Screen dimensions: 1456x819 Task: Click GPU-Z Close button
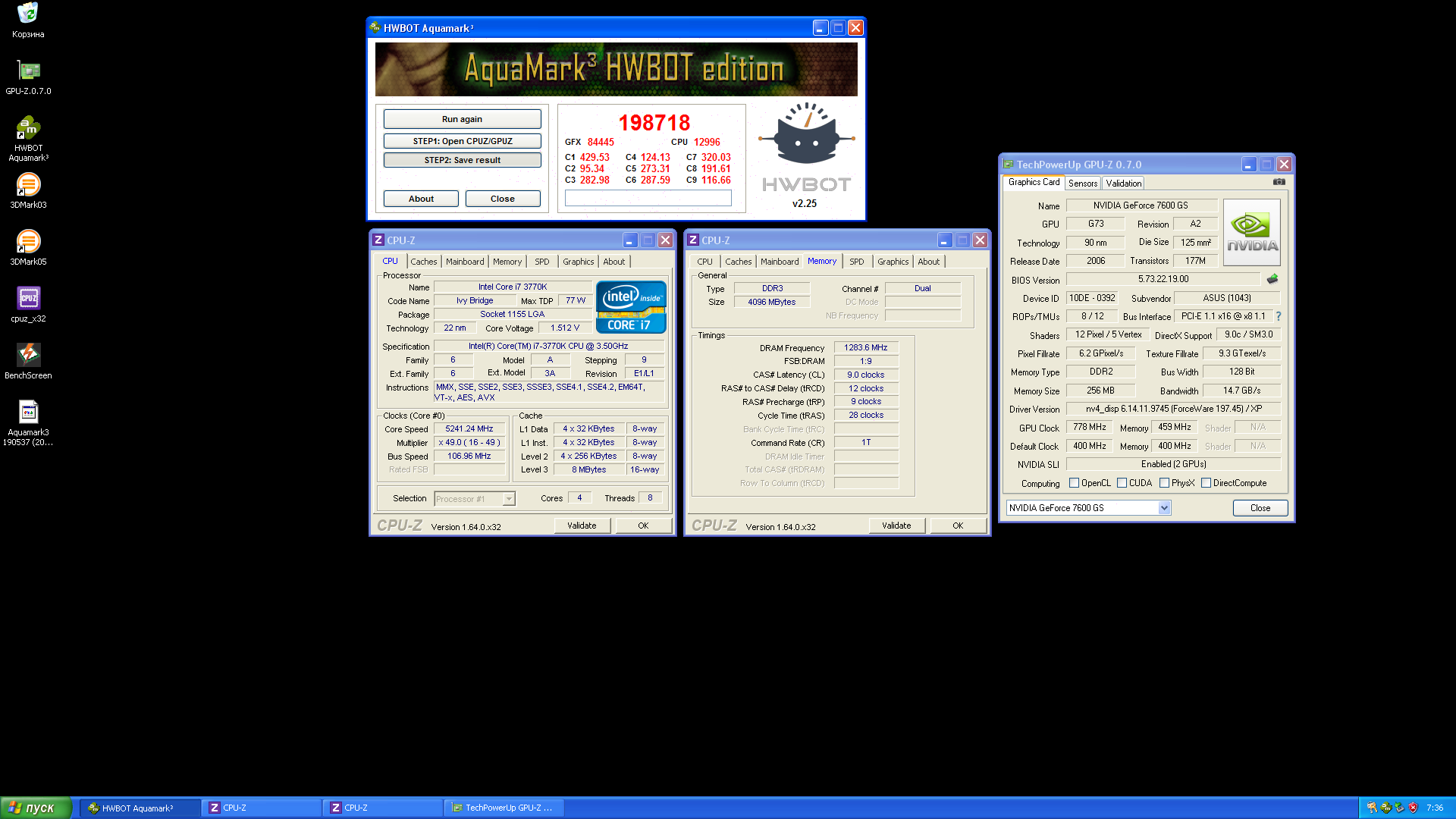point(1260,508)
